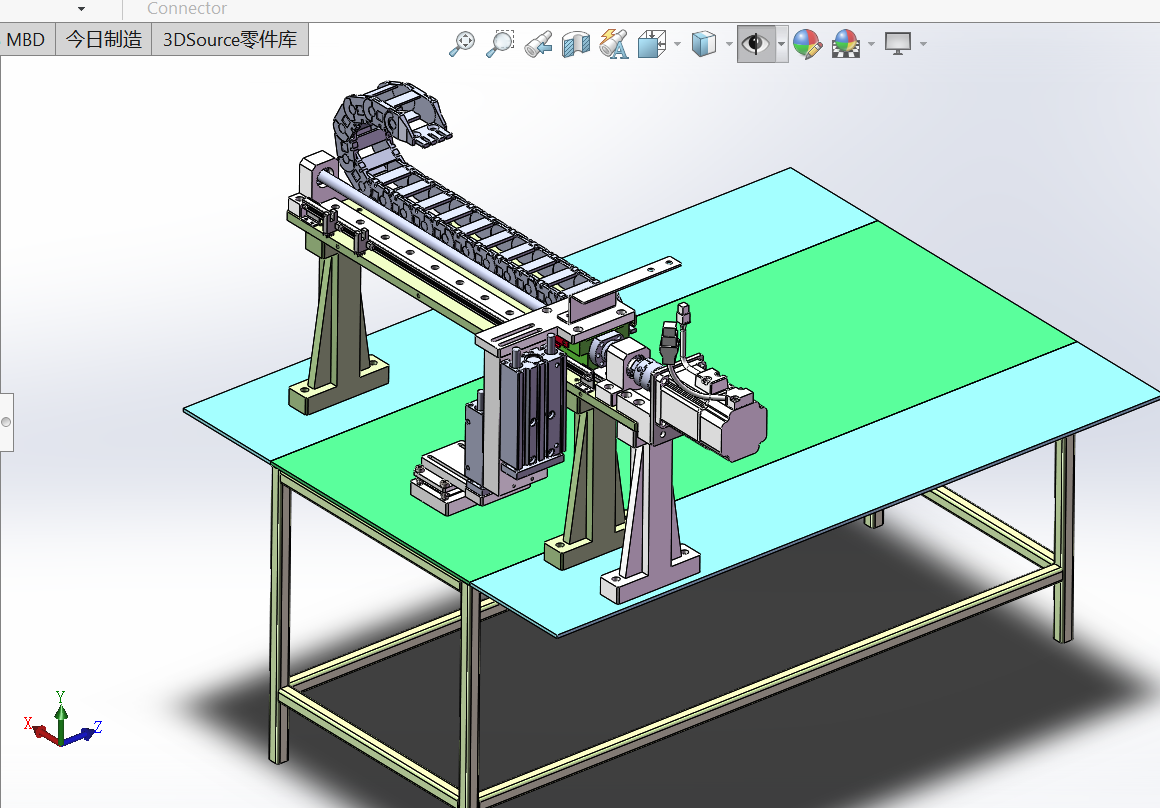Viewport: 1160px width, 808px height.
Task: Click the Connector label at top
Action: point(186,8)
